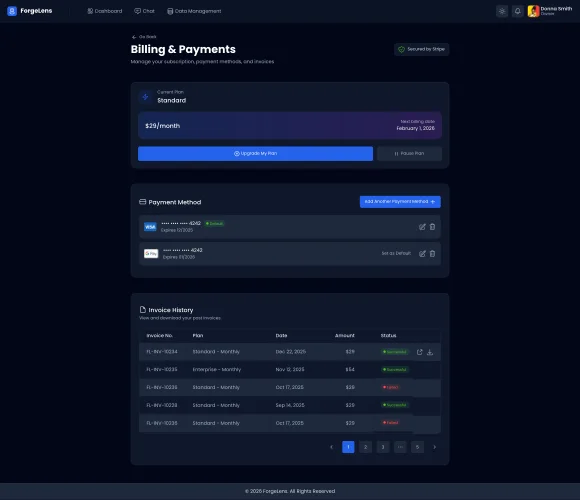Click the Nov 12, 2025 date cell
The width and height of the screenshot is (580, 500).
tap(290, 369)
